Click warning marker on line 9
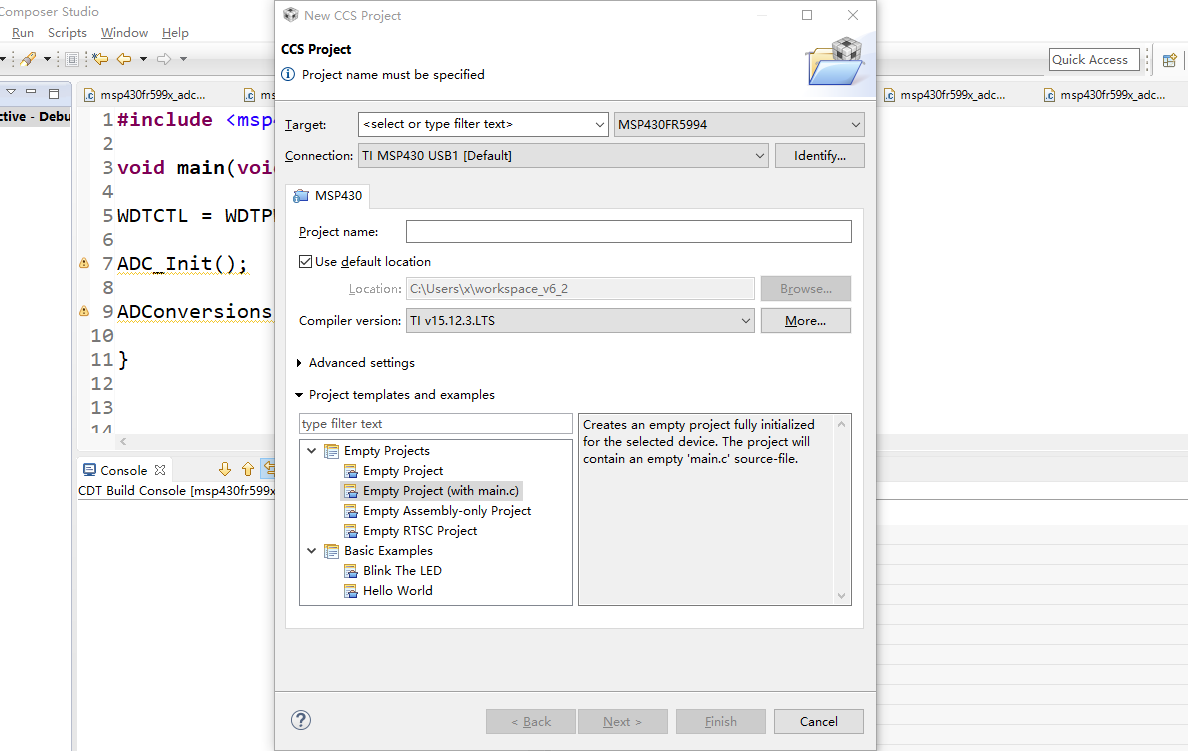 click(84, 311)
